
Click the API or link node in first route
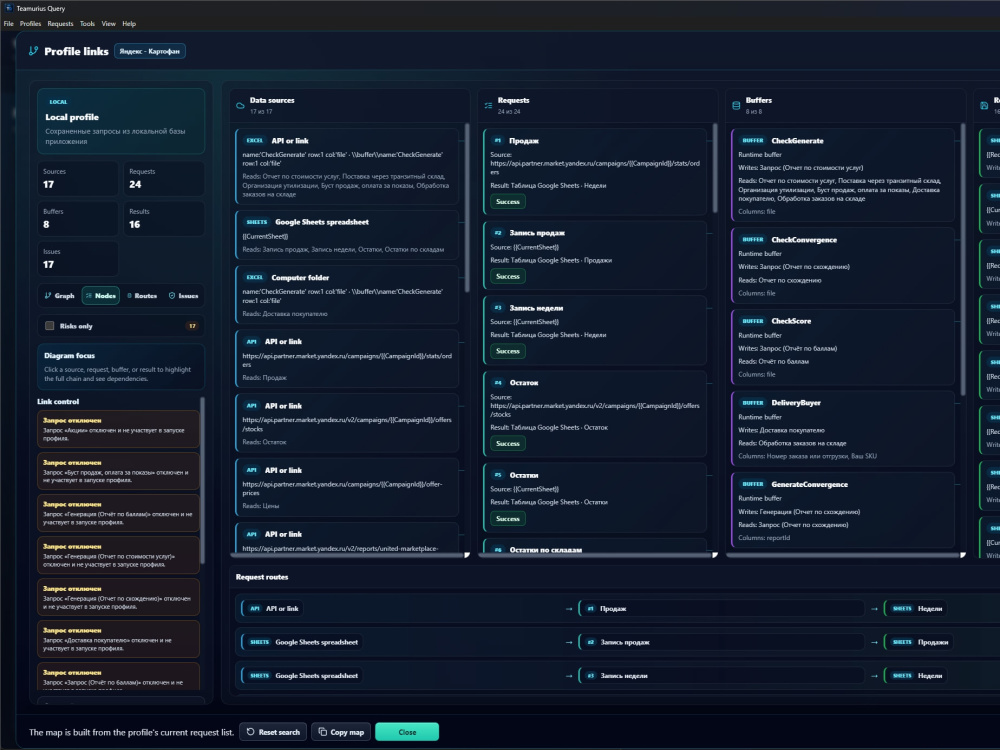[x=272, y=608]
